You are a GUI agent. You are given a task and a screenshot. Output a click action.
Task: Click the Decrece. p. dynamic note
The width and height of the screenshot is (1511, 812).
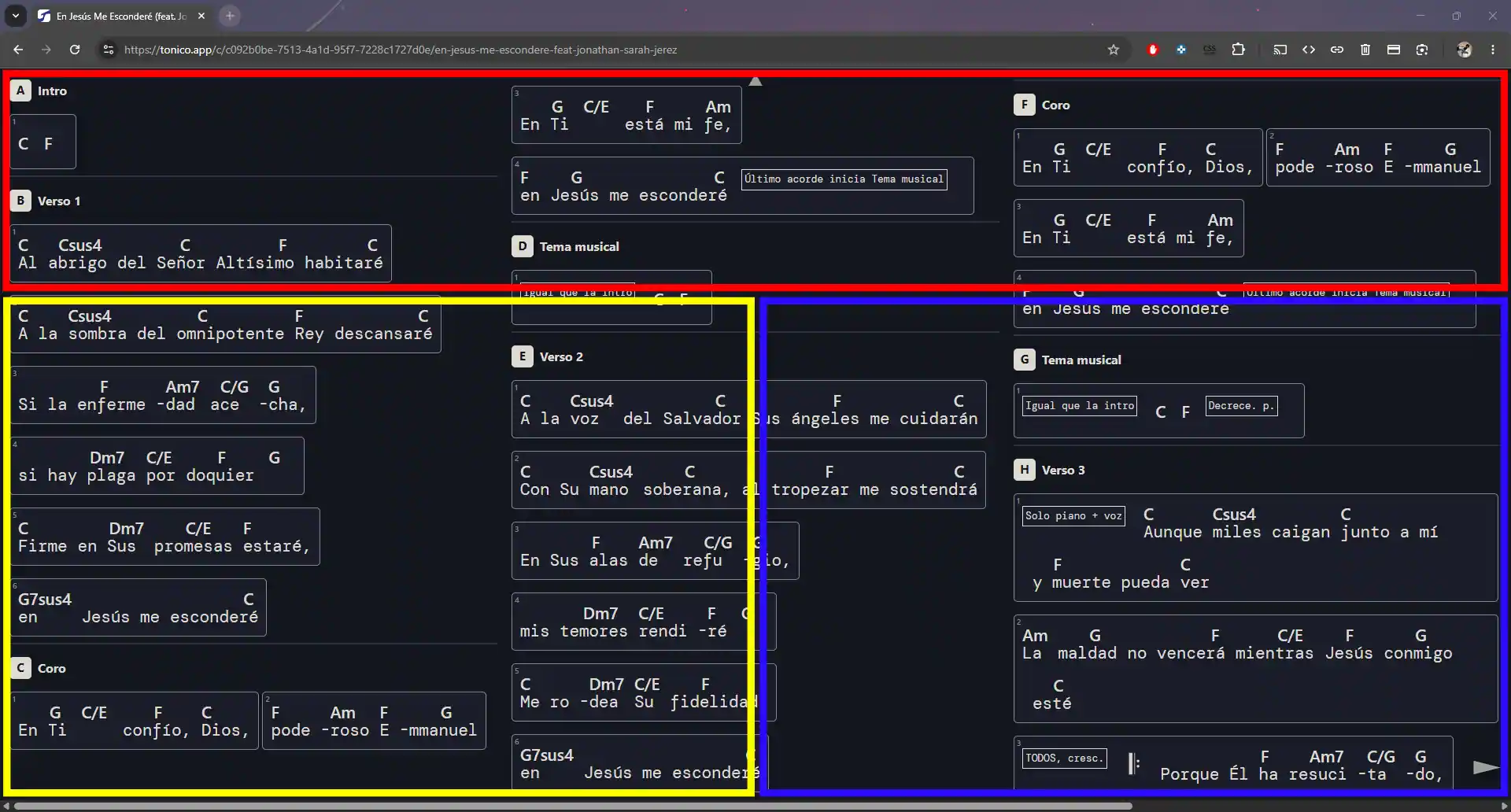click(x=1241, y=406)
